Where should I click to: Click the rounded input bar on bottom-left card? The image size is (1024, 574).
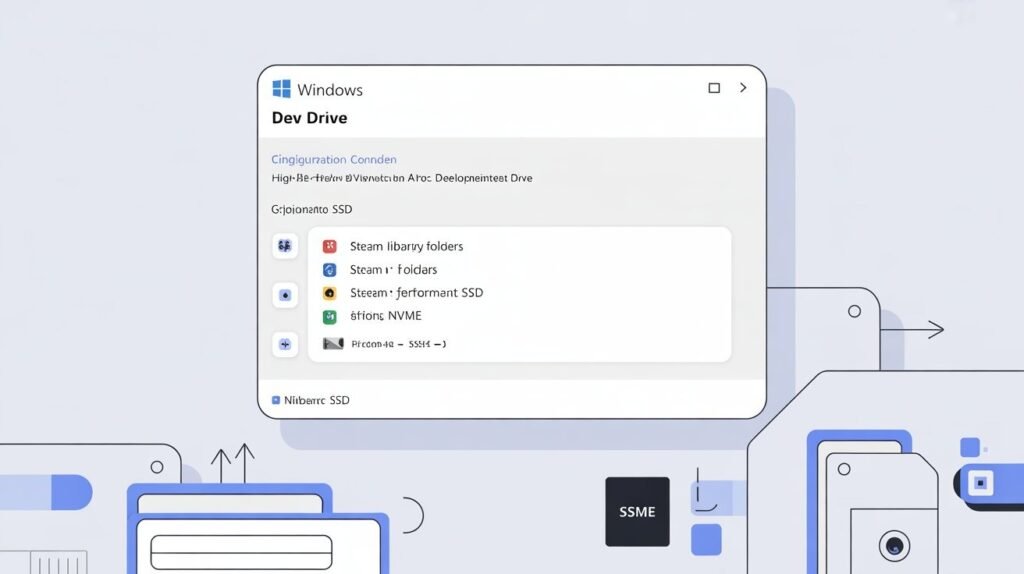[241, 552]
